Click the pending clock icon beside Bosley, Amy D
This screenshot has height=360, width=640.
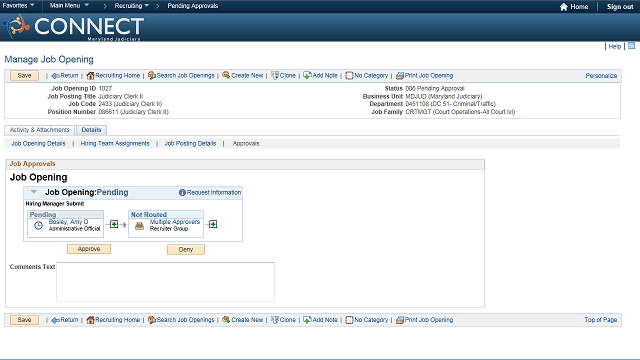(38, 225)
